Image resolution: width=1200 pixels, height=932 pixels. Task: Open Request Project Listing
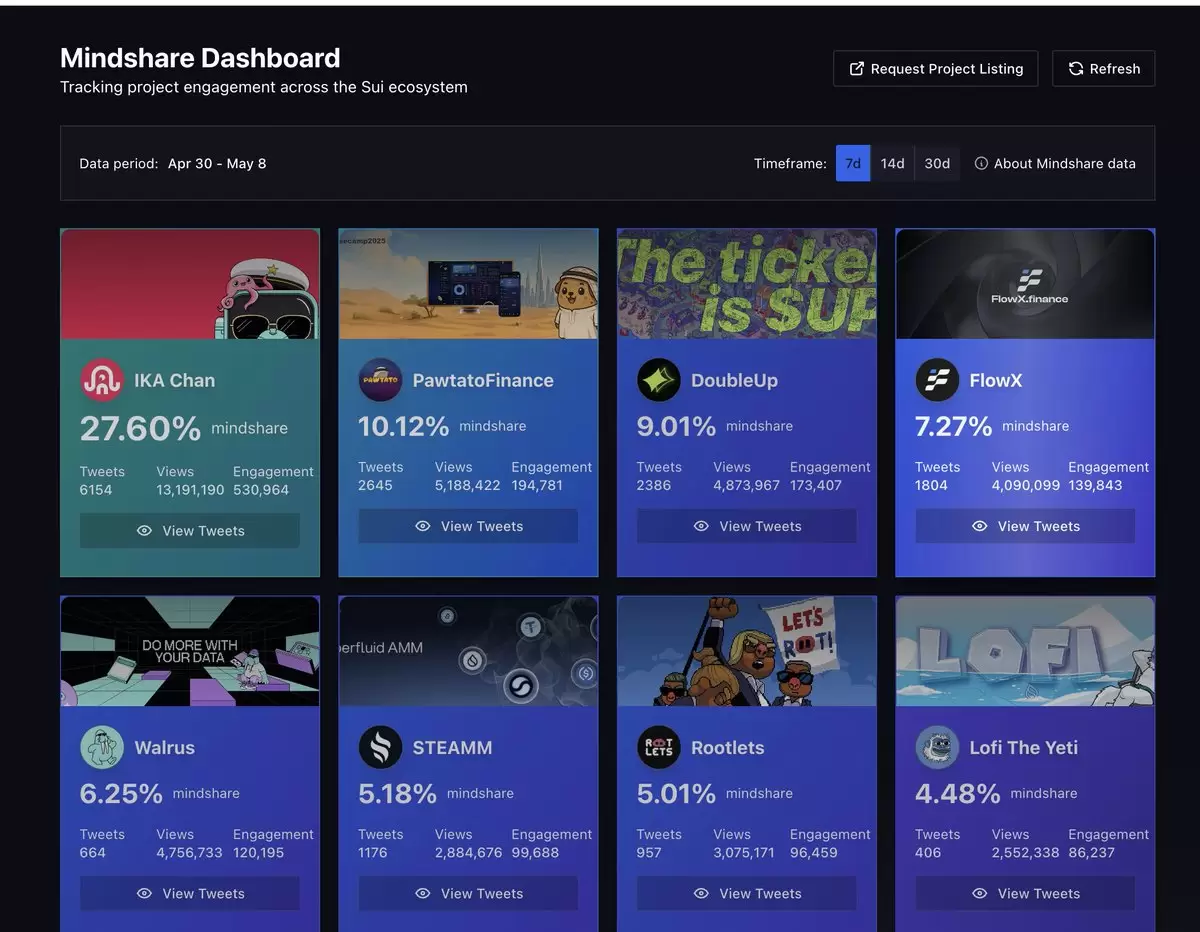pos(936,69)
